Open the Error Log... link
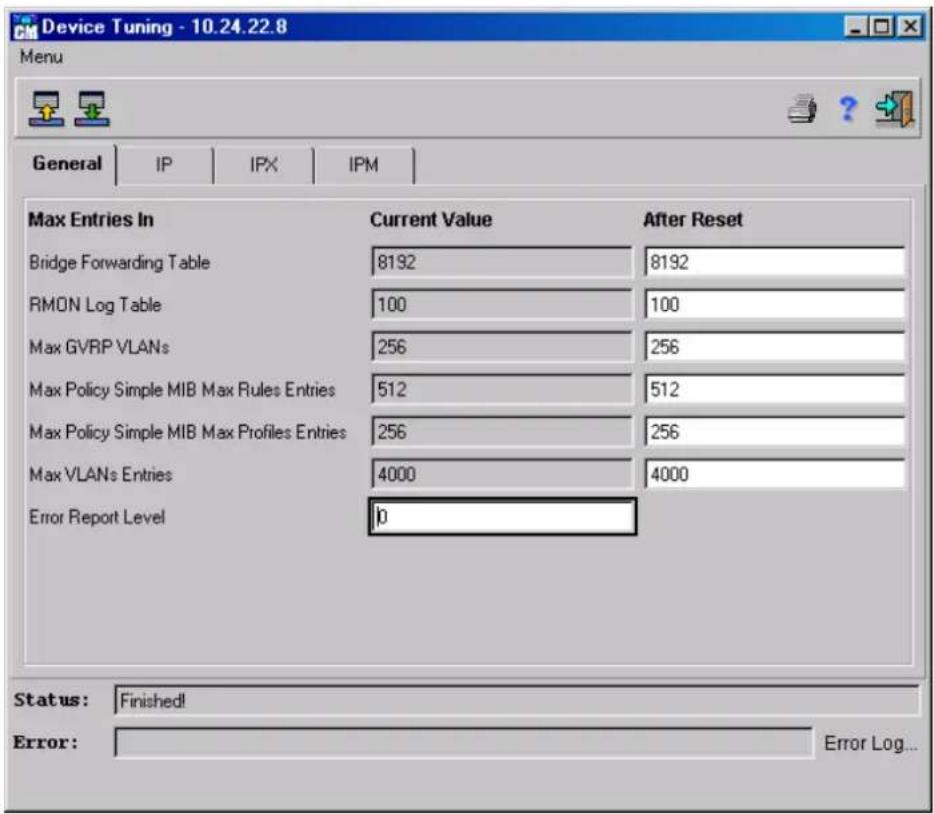The height and width of the screenshot is (814, 934). point(870,743)
